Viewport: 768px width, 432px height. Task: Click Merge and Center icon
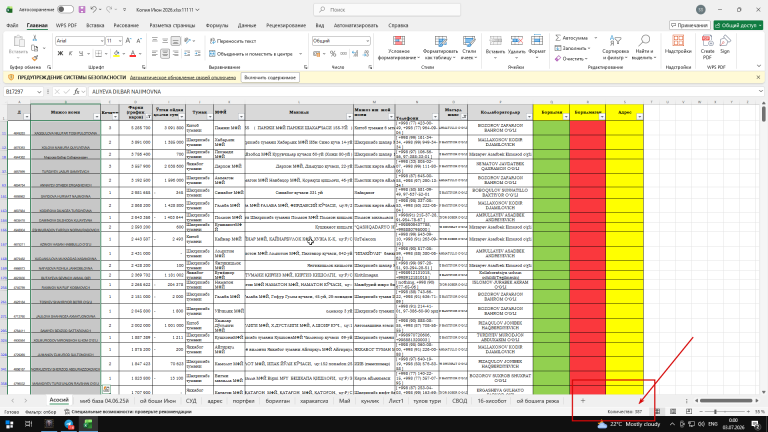coord(212,54)
